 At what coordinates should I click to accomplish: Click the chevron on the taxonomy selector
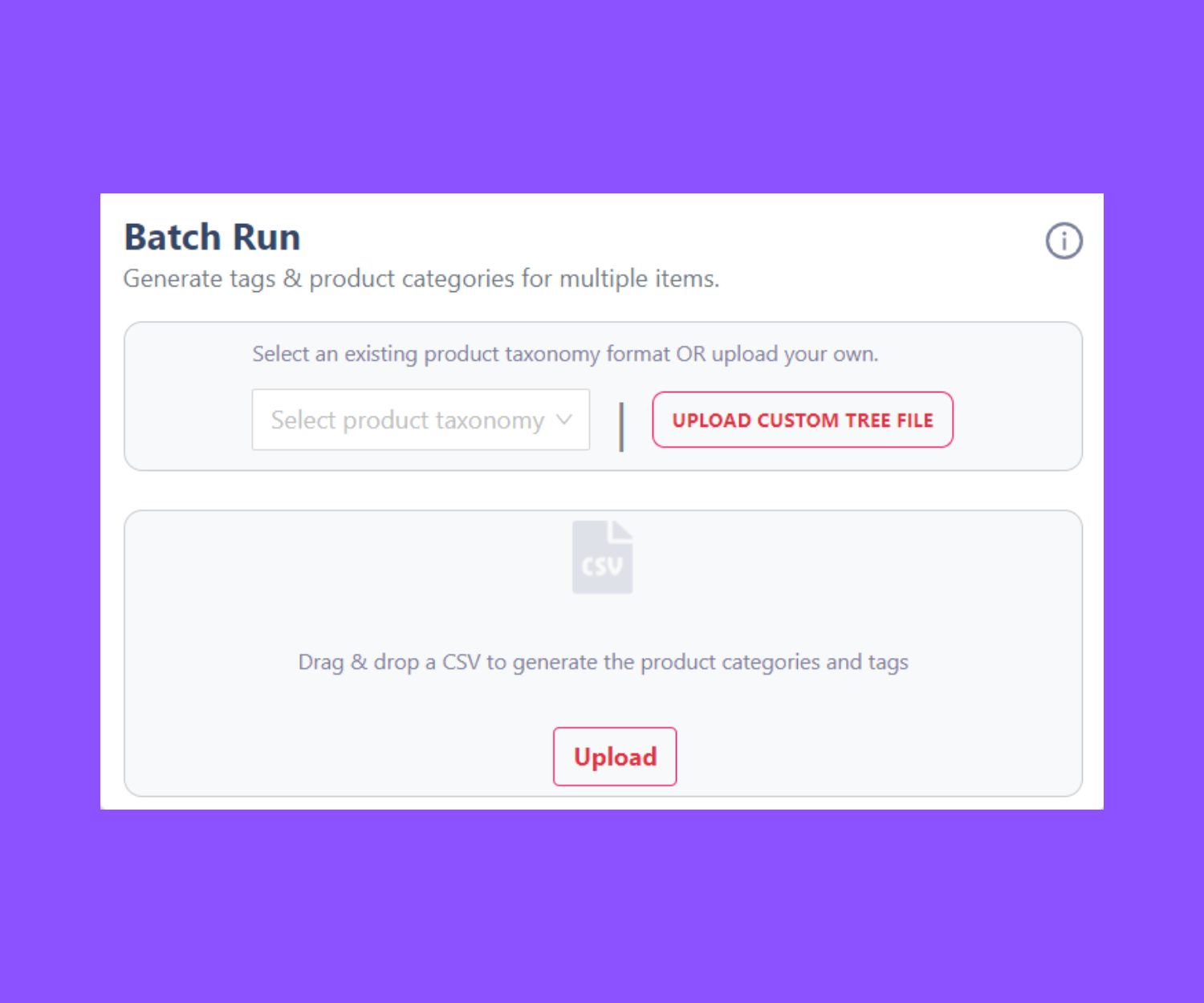pos(565,419)
